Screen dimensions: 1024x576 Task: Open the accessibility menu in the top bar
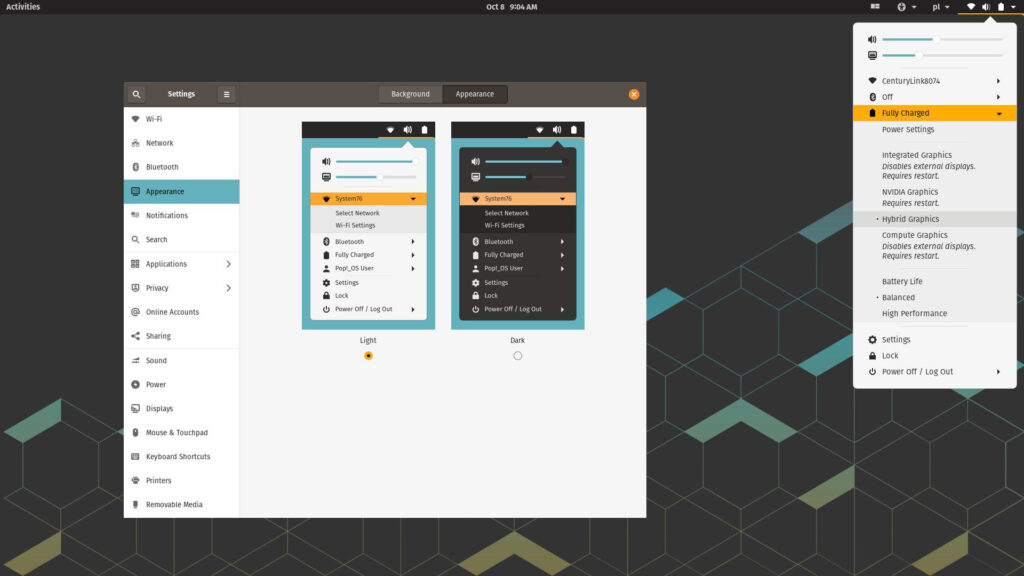click(906, 7)
